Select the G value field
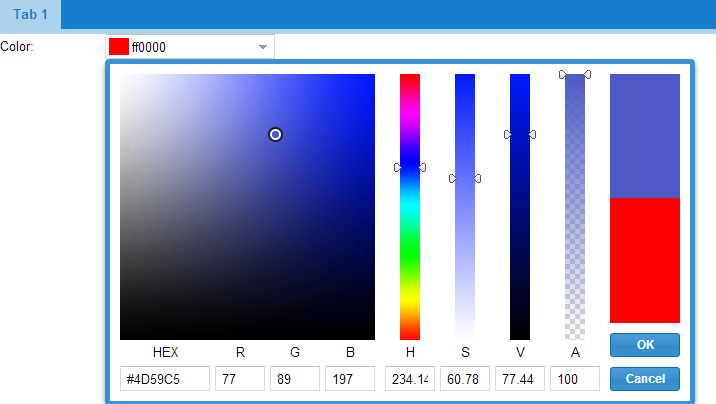Viewport: 716px width, 404px height. 295,379
